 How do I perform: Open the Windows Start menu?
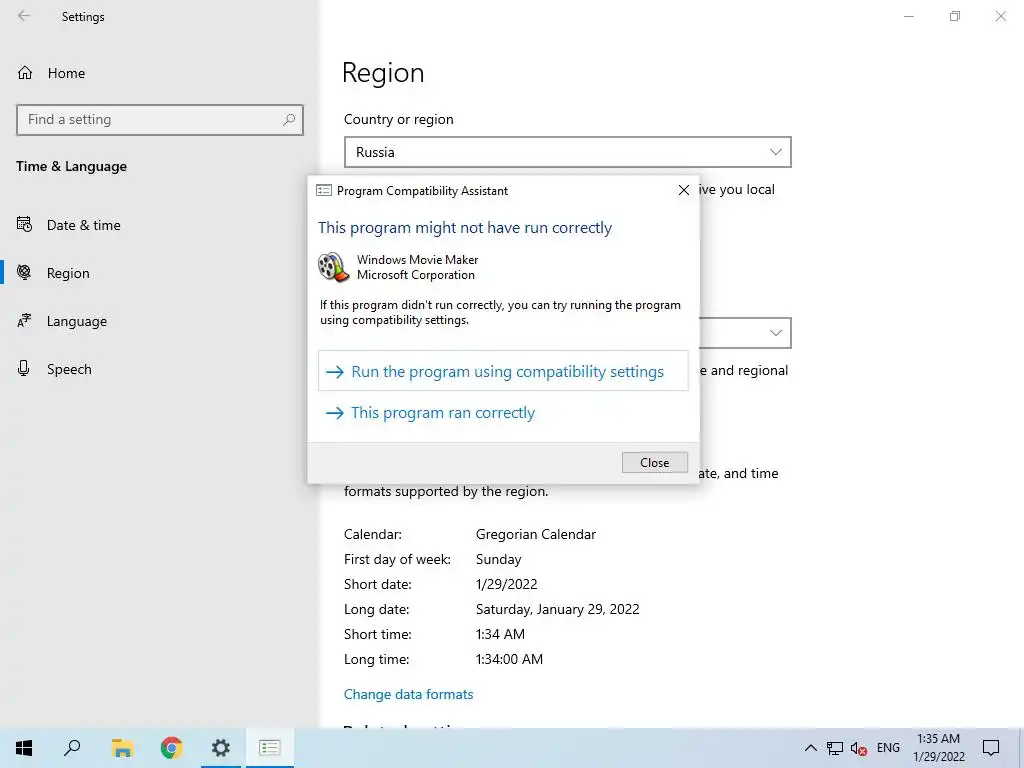tap(24, 748)
